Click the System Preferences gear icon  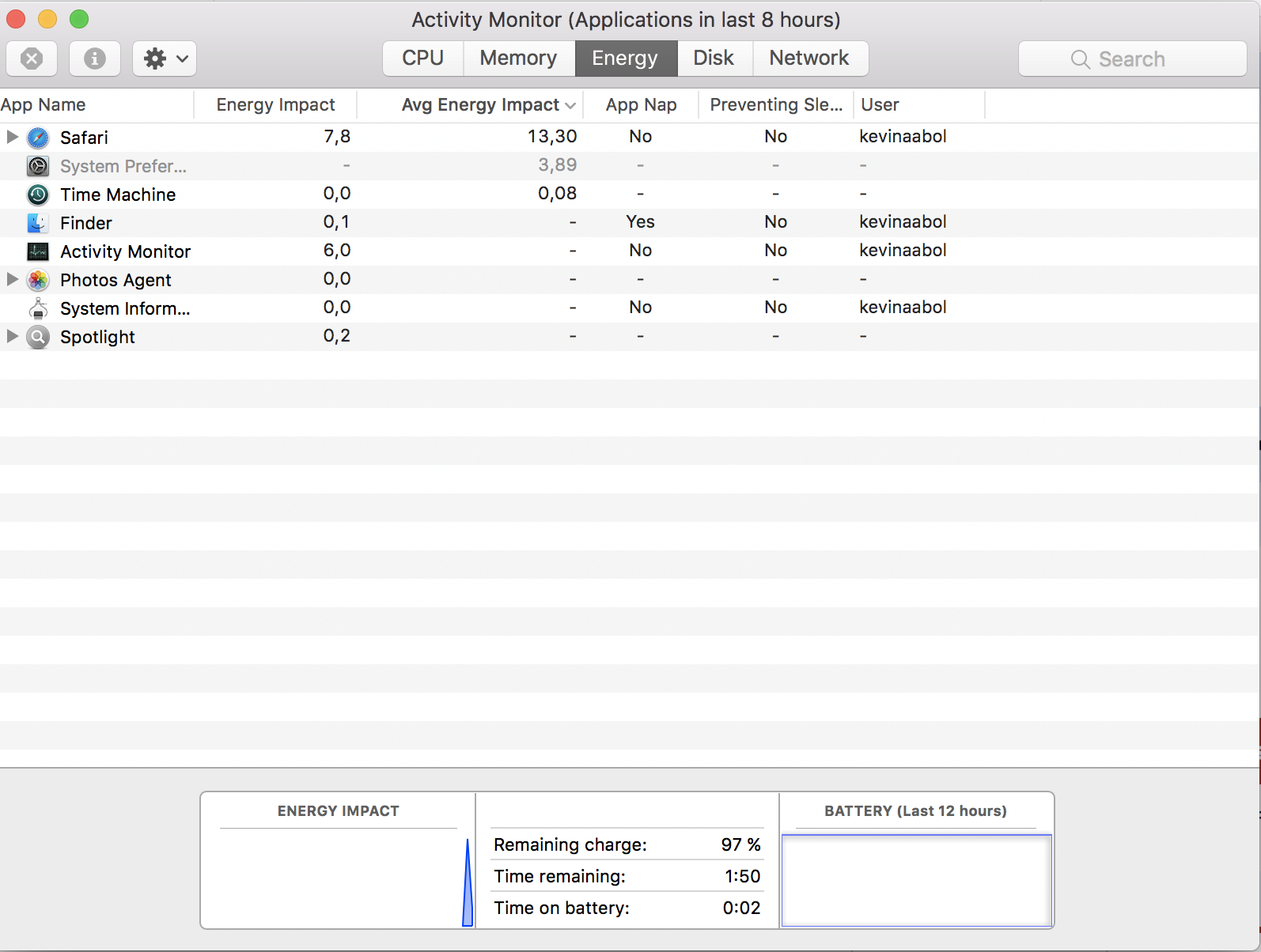coord(38,166)
